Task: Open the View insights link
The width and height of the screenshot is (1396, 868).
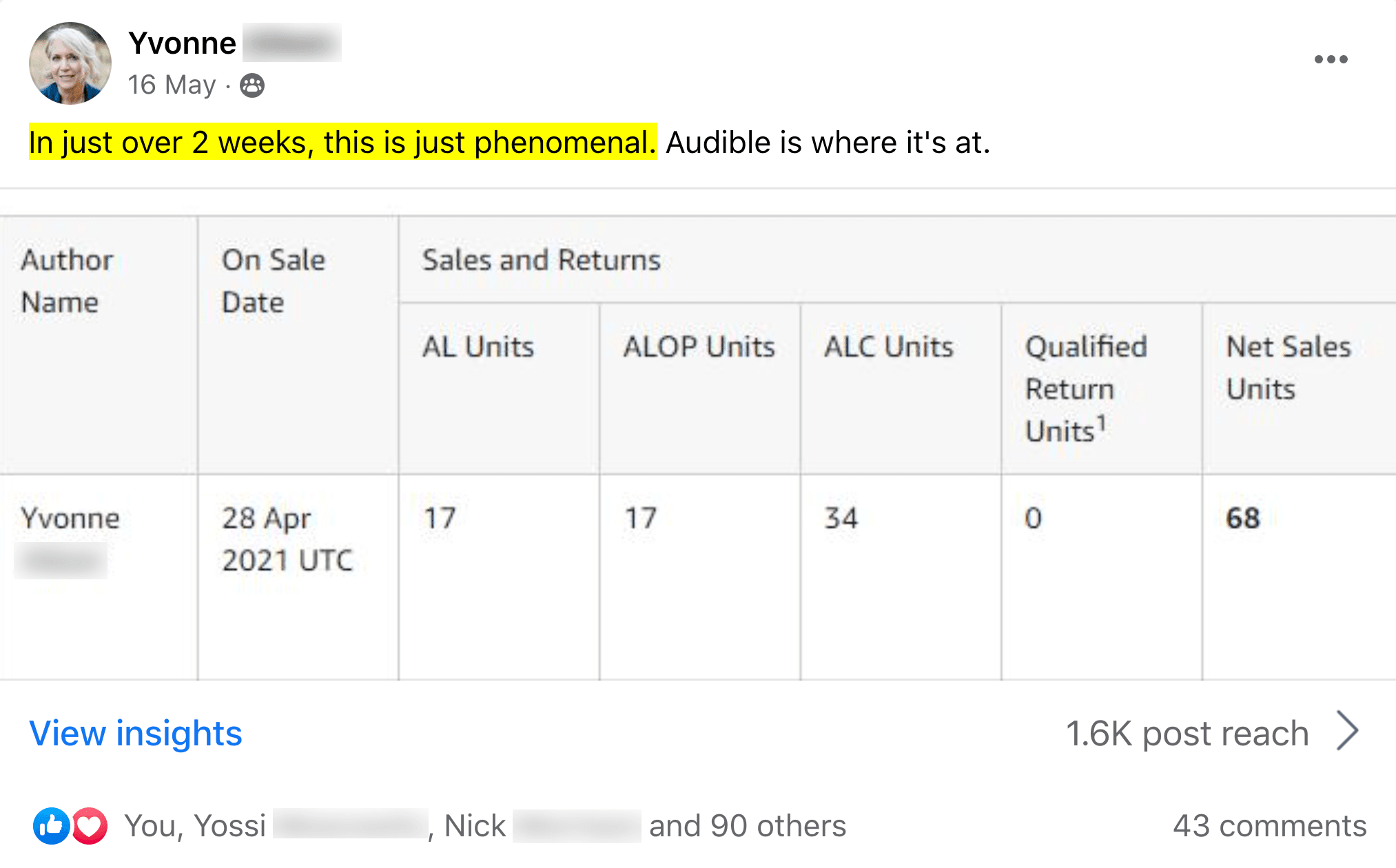Action: 136,733
